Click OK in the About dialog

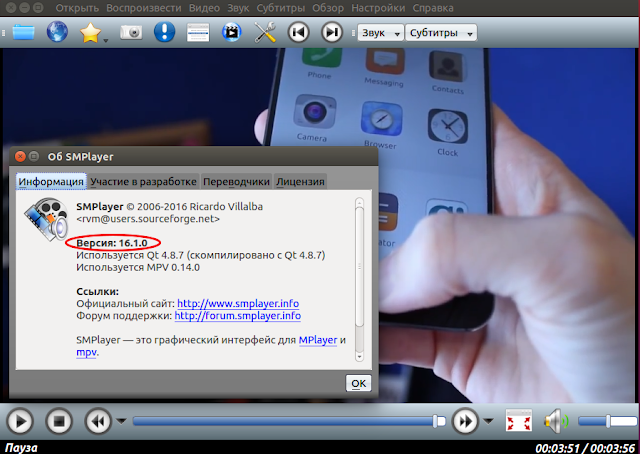pos(358,383)
